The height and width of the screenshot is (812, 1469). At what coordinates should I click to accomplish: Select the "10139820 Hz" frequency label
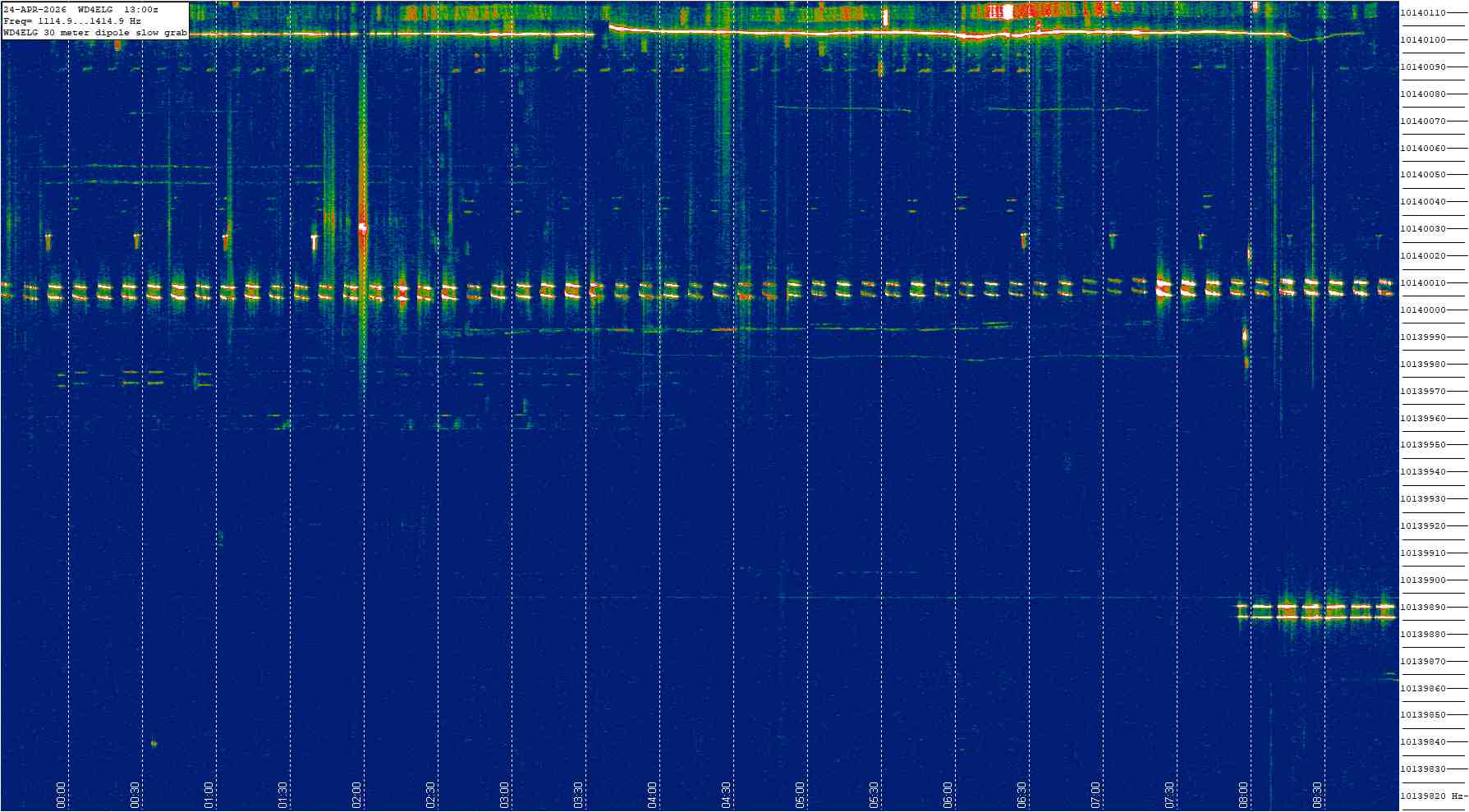[x=1433, y=796]
